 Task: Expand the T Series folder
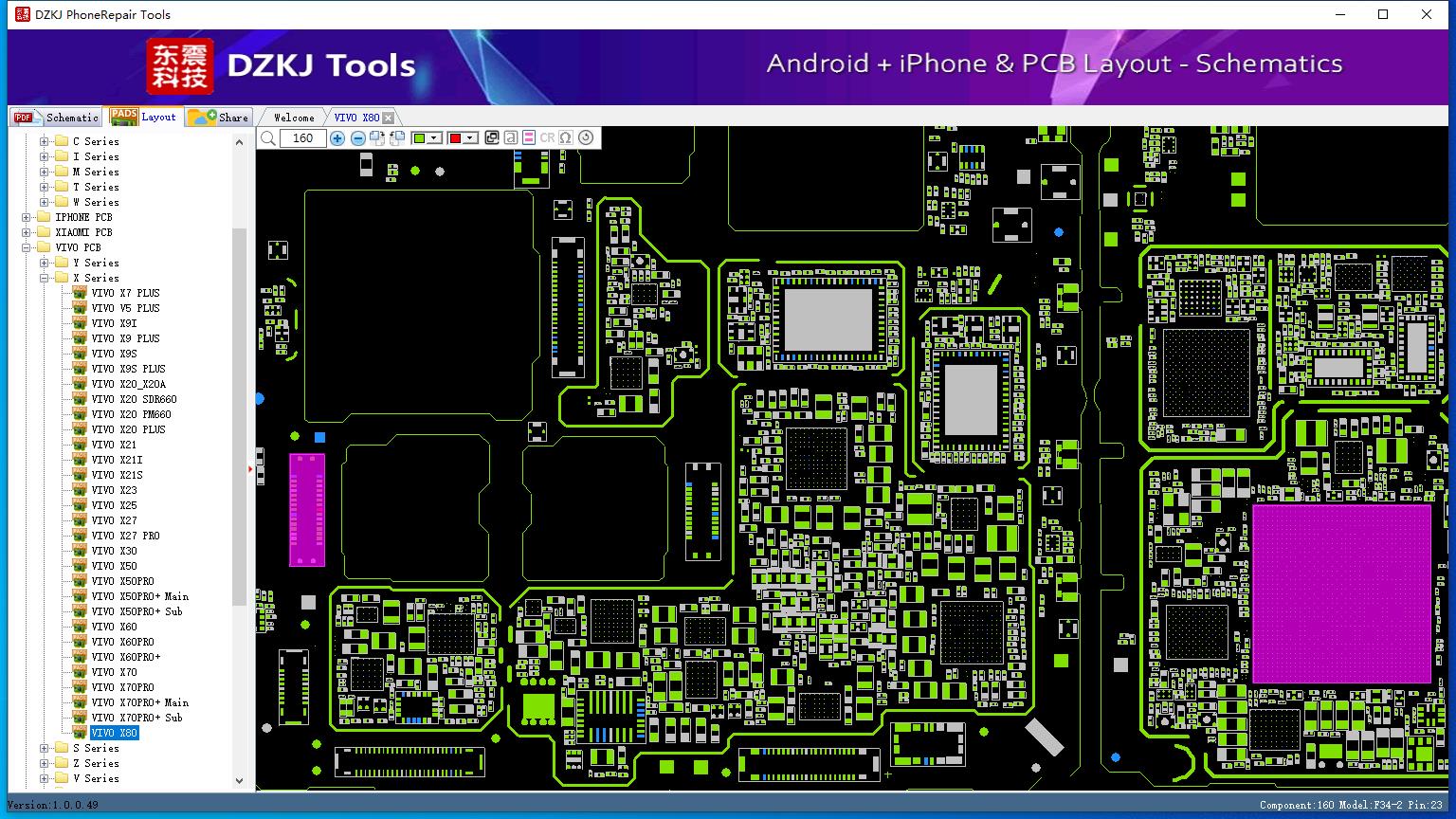tap(44, 187)
